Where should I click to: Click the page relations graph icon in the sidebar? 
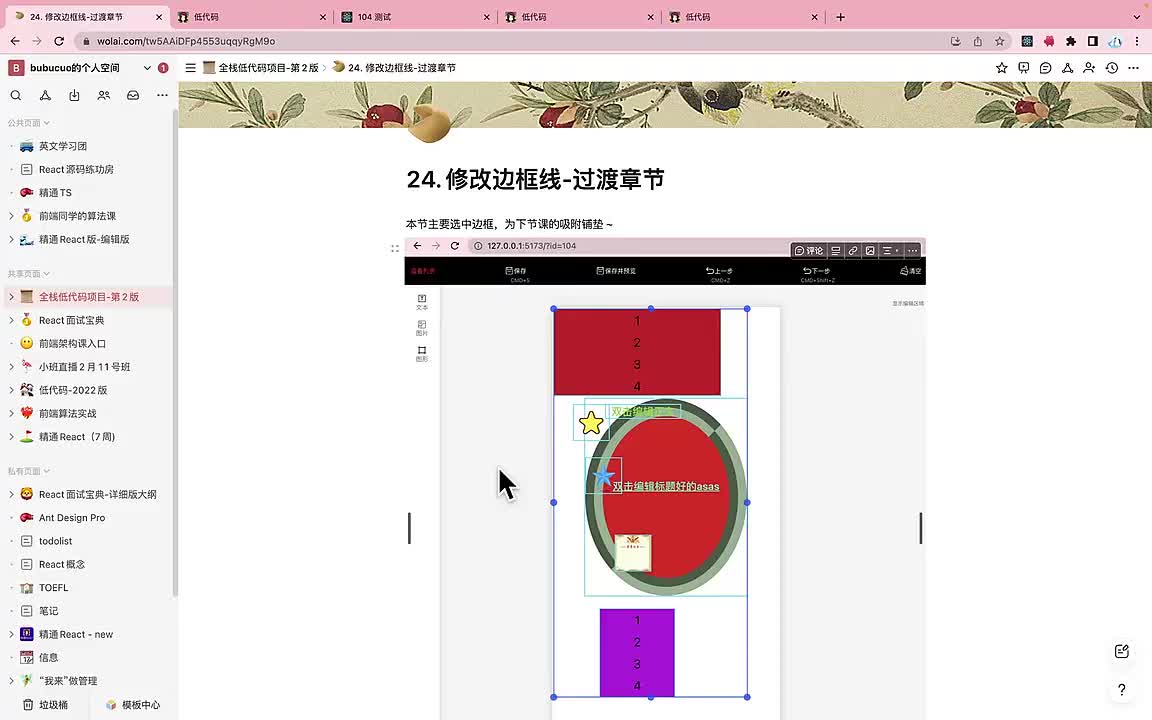pyautogui.click(x=45, y=96)
